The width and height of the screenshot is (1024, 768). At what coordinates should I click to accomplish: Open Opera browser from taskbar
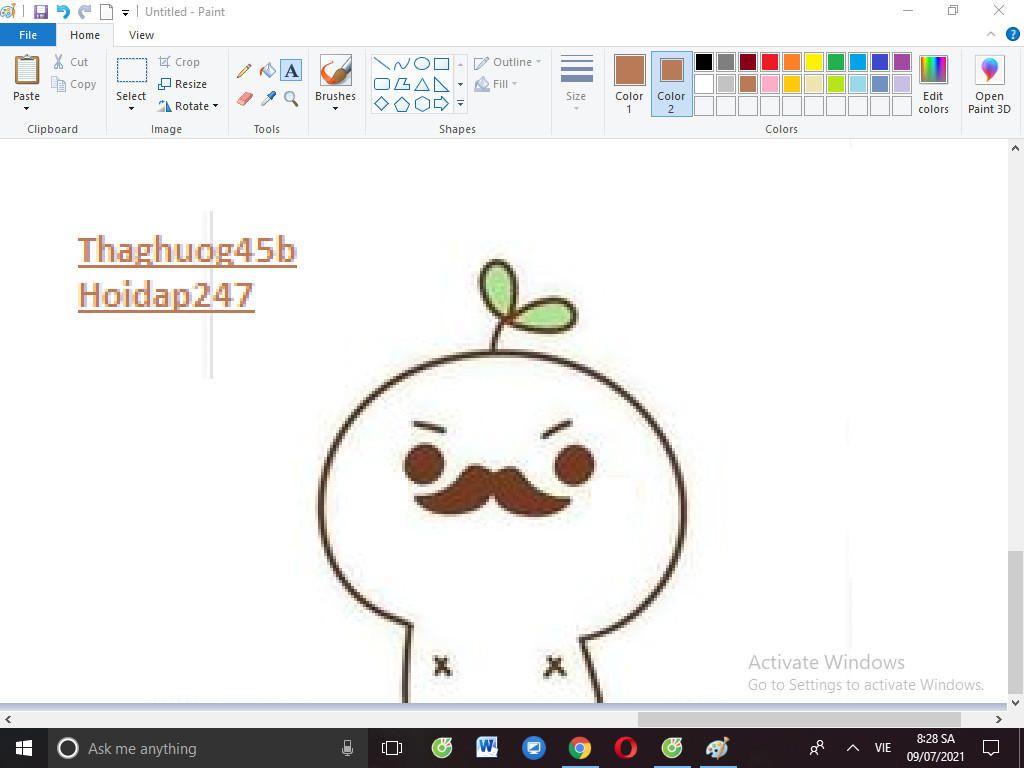coord(626,748)
